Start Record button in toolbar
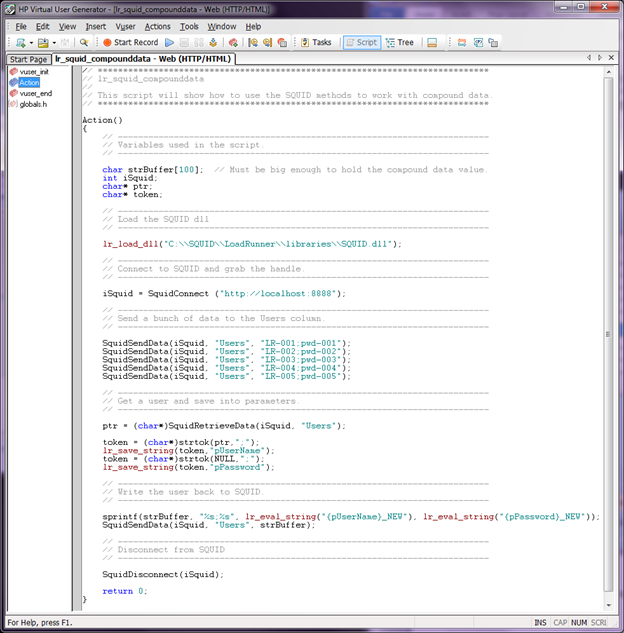The width and height of the screenshot is (624, 633). pos(130,42)
